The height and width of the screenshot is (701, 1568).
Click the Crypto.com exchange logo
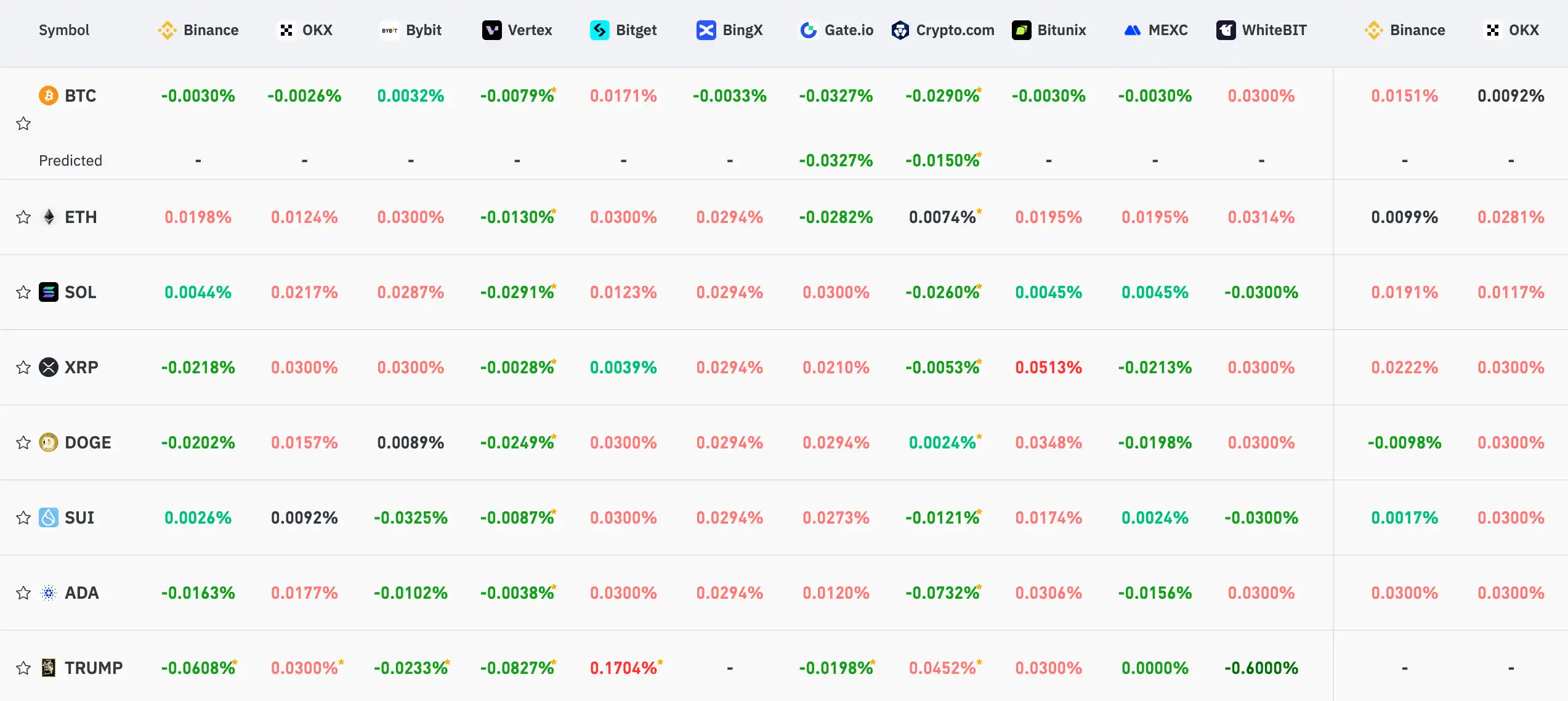coord(900,30)
